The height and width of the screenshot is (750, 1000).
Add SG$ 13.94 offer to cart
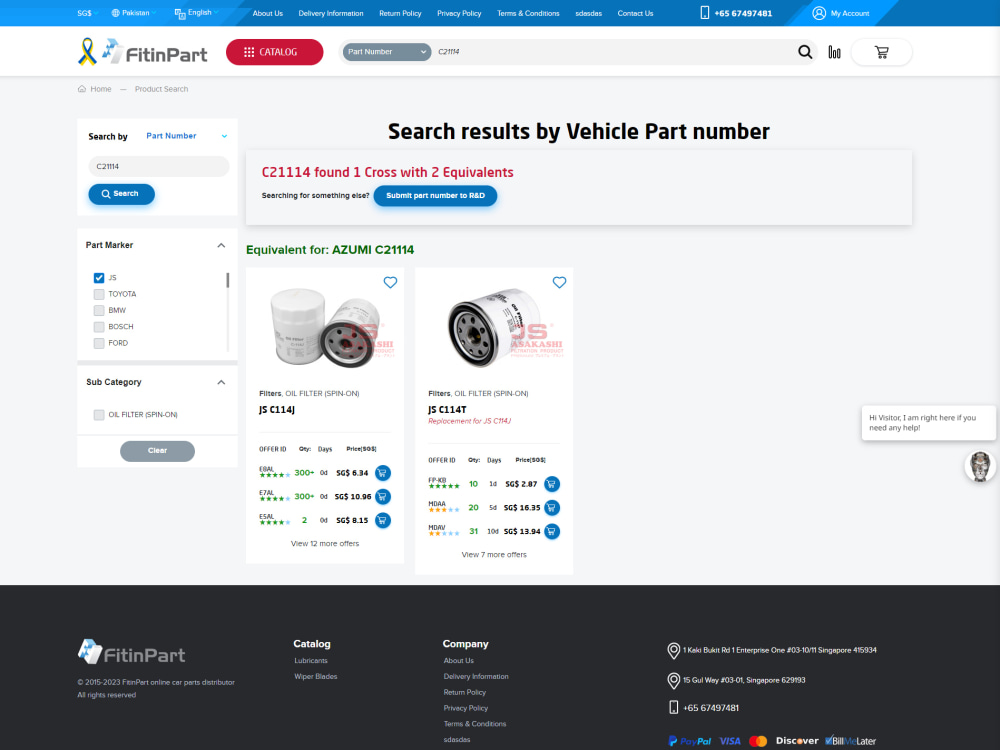point(552,531)
